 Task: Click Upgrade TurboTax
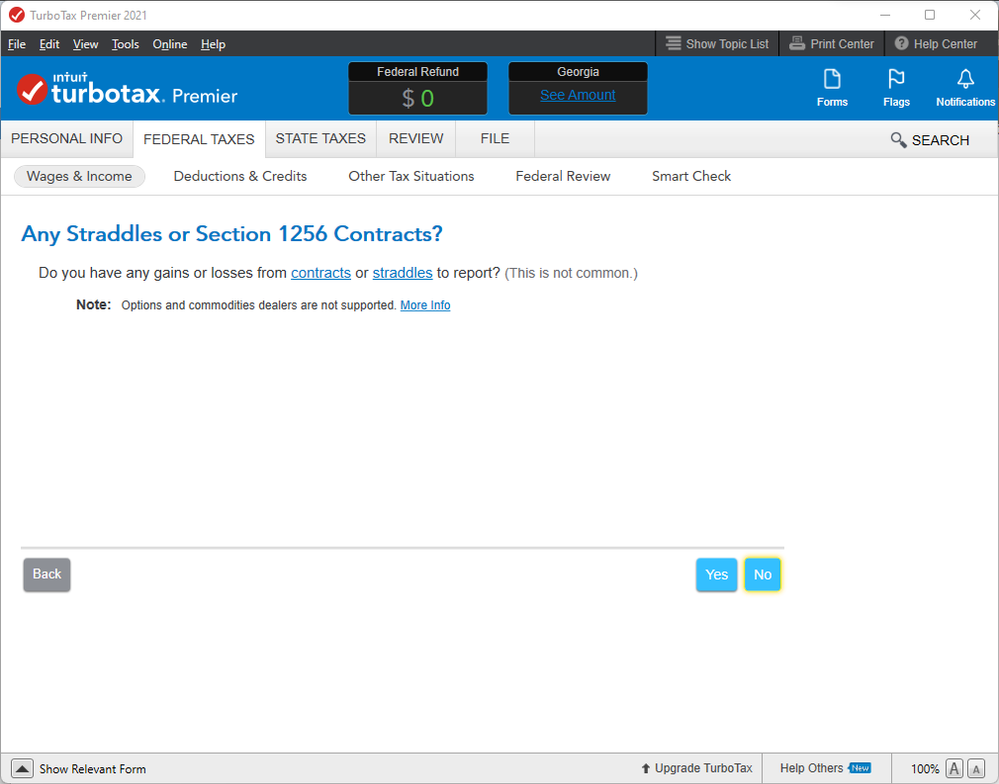[x=697, y=768]
